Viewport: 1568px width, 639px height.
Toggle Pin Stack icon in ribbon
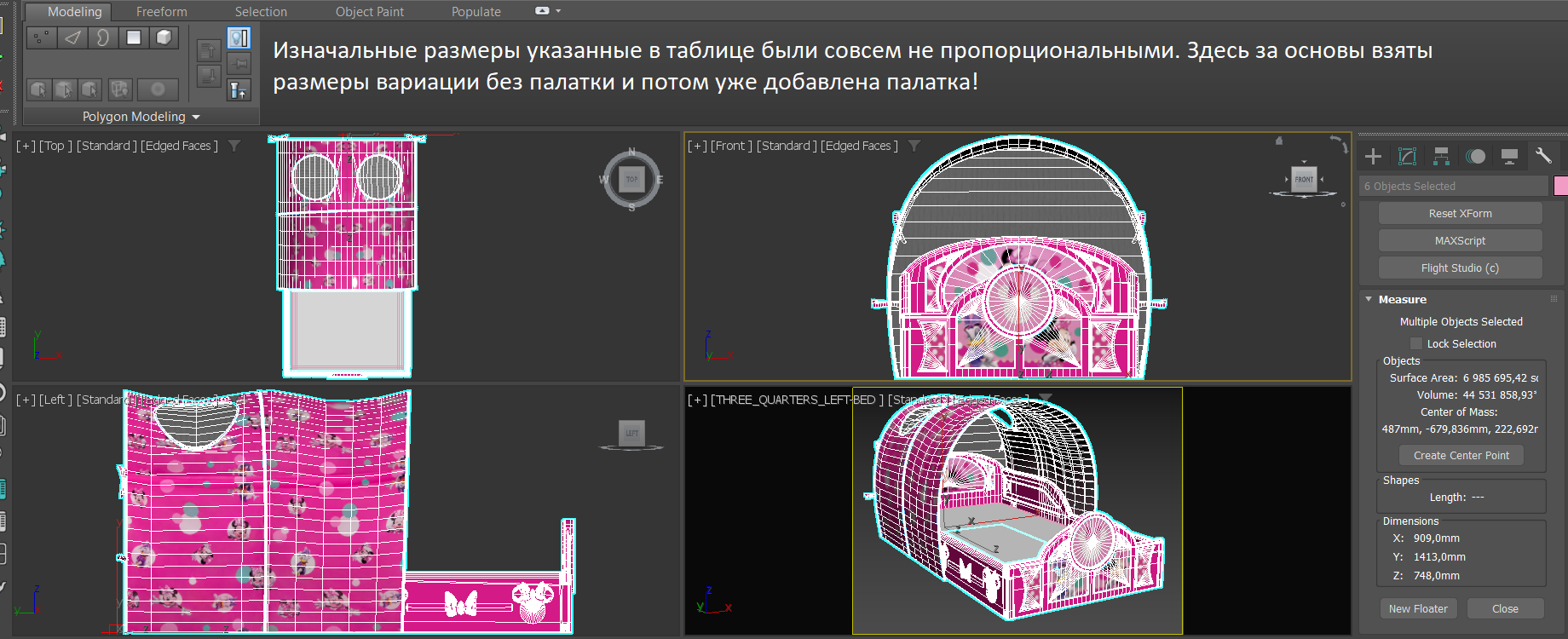[239, 64]
